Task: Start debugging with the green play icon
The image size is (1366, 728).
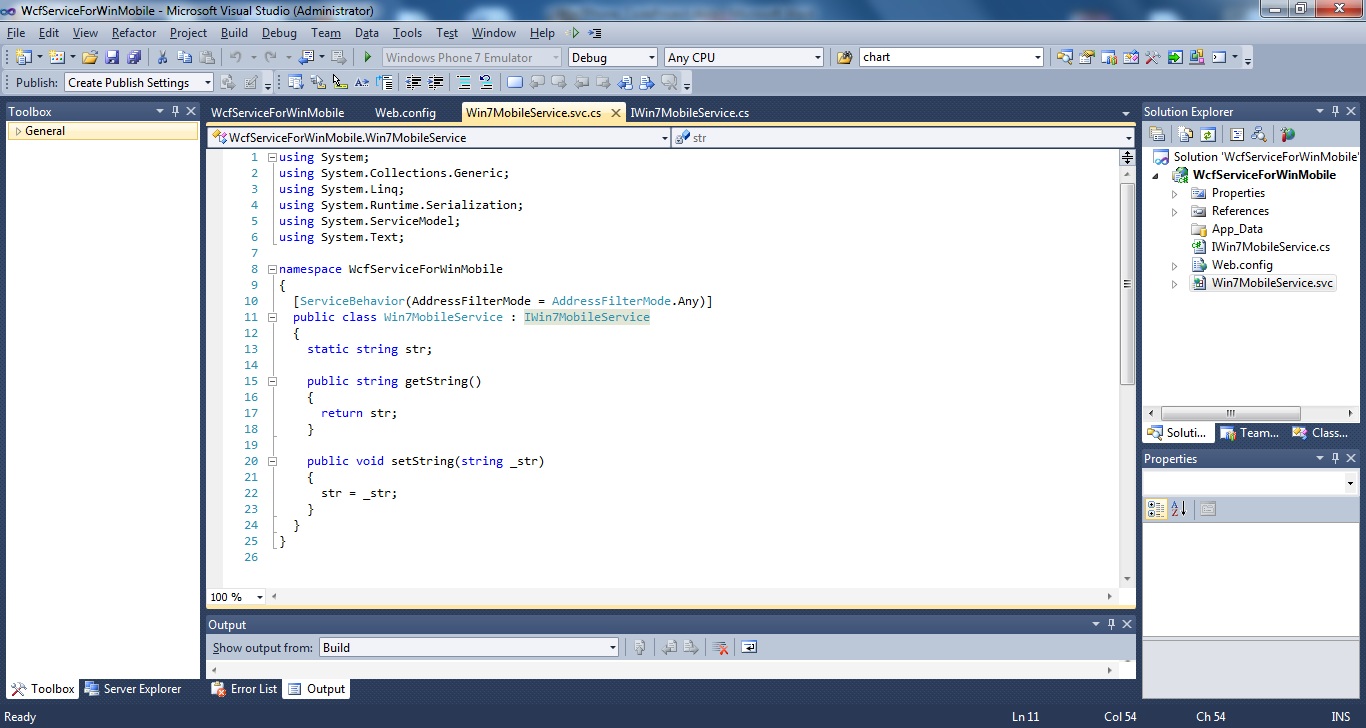Action: 368,57
